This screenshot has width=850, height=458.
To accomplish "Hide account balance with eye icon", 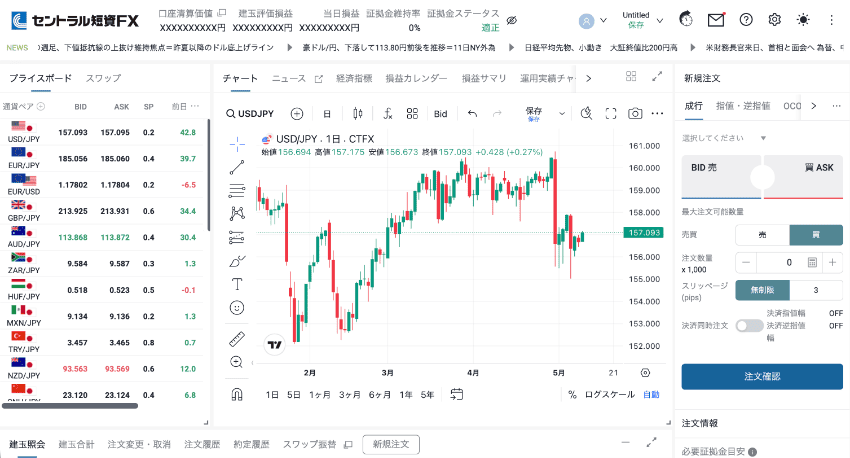I will (x=512, y=21).
